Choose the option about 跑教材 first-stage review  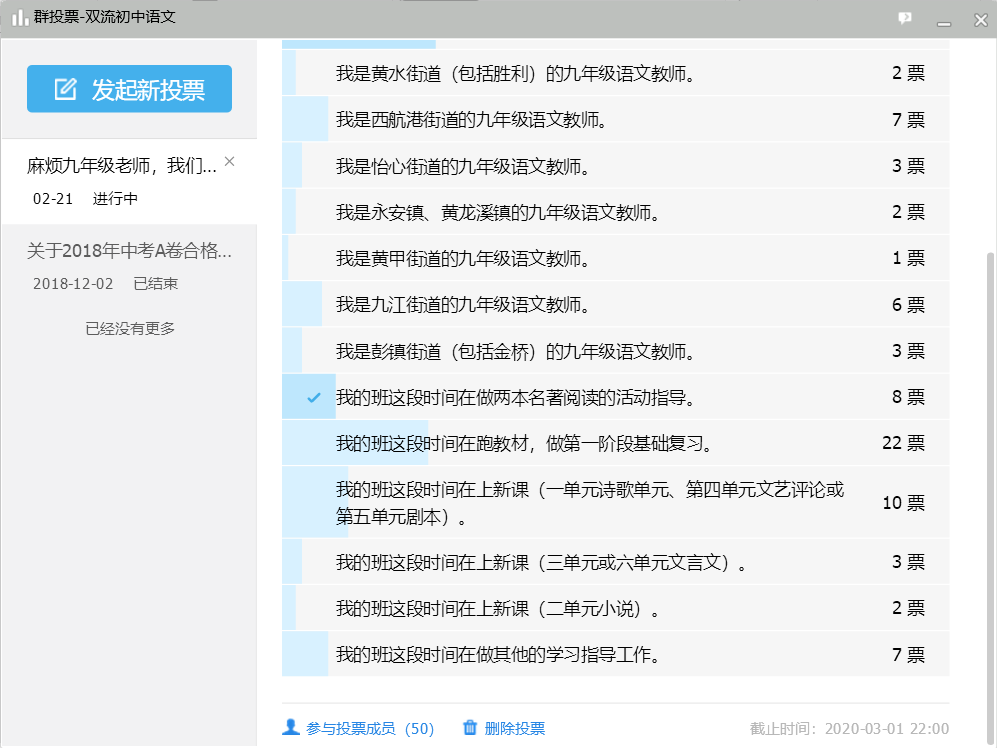click(615, 443)
